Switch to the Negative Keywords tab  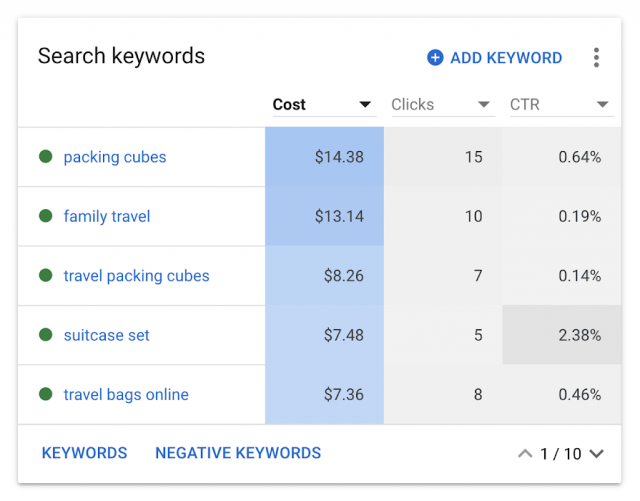click(x=238, y=453)
